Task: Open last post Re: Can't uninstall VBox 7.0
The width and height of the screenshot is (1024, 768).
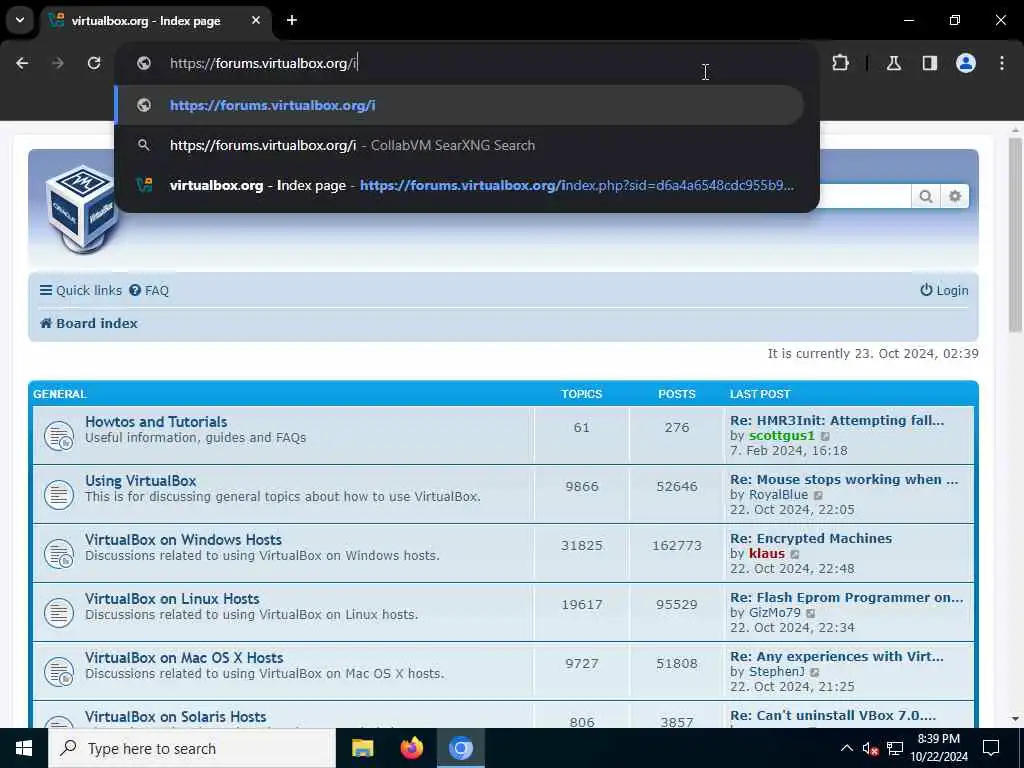Action: pos(833,715)
